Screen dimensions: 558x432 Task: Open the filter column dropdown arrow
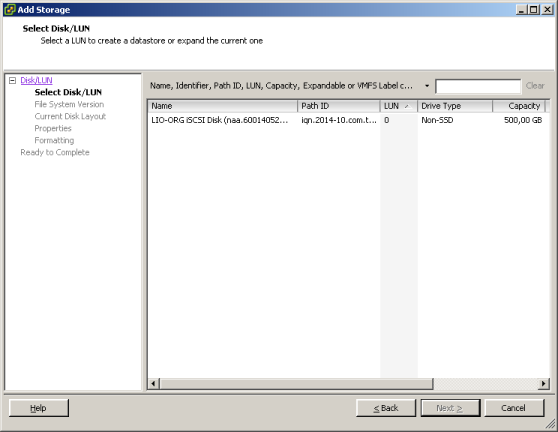coord(427,86)
